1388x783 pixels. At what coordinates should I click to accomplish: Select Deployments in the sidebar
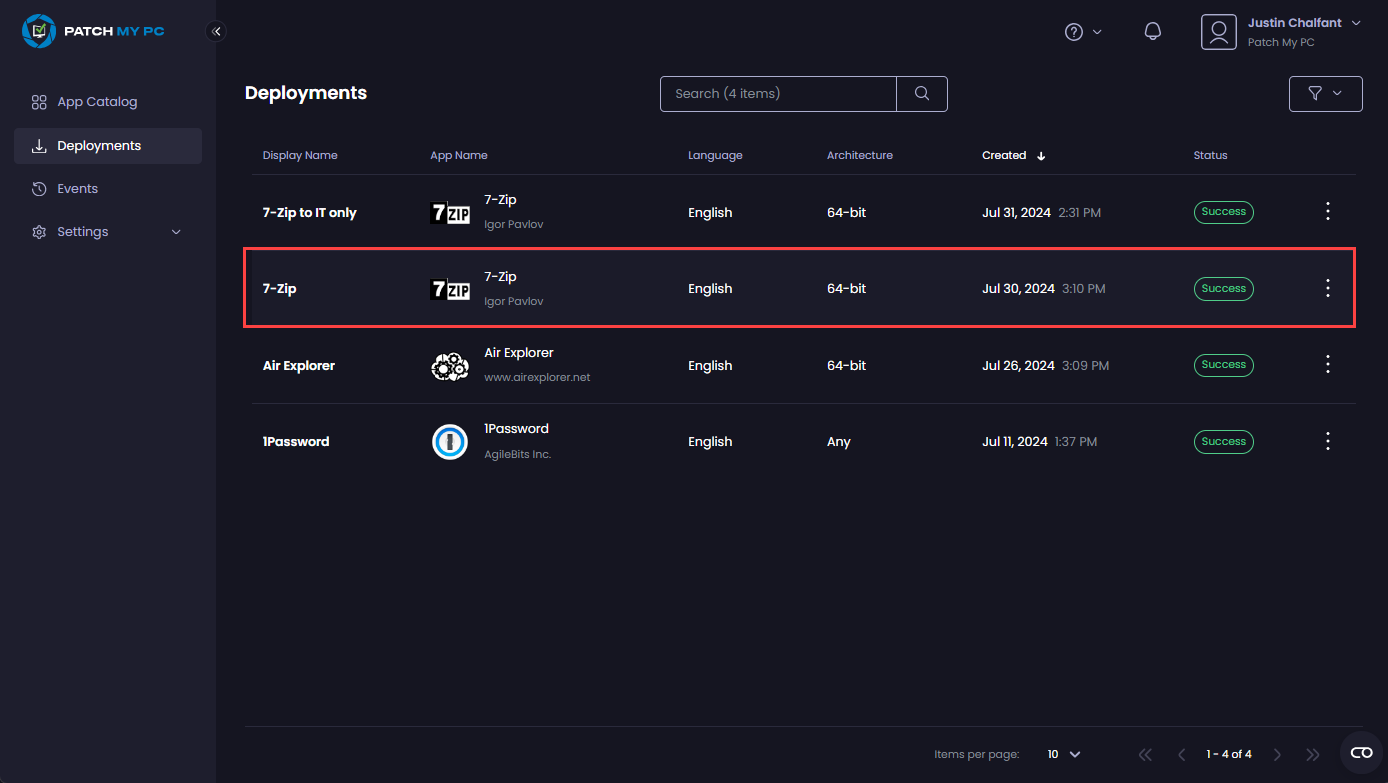pos(99,146)
